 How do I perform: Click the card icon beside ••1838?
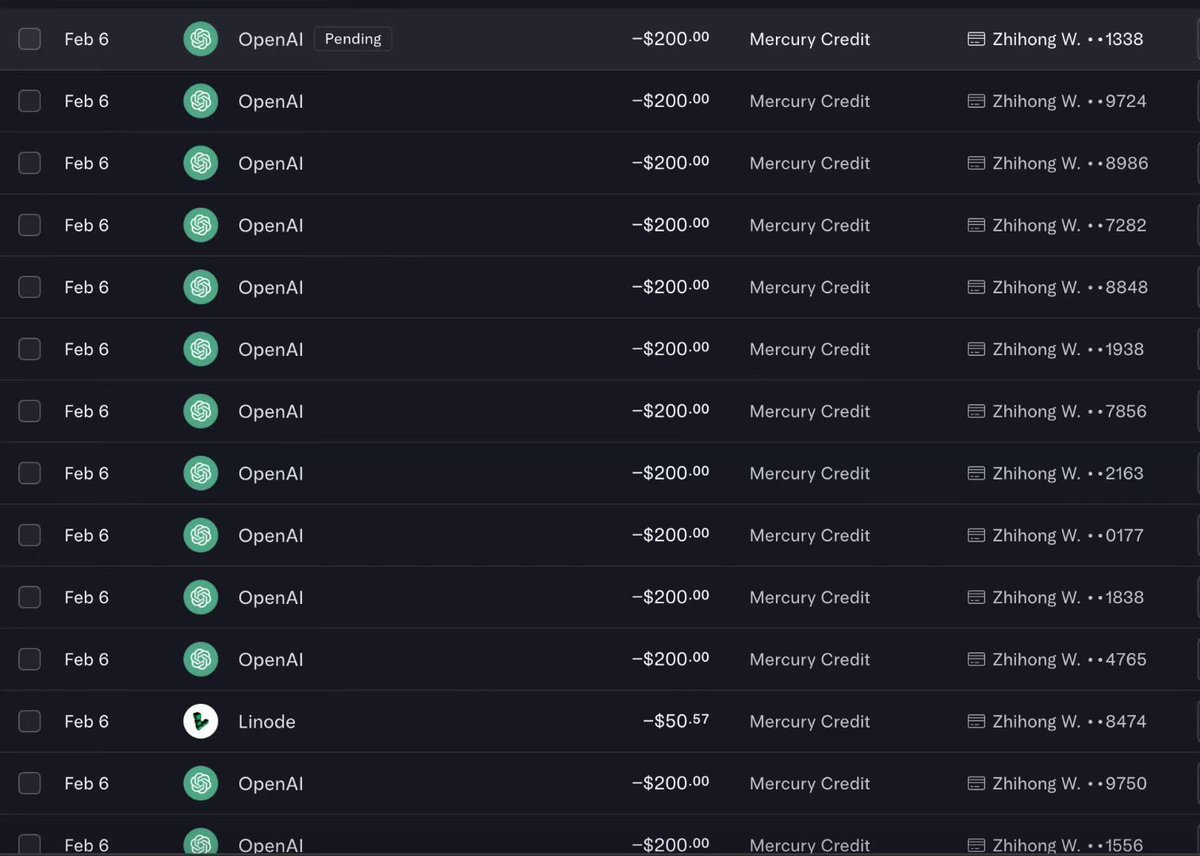977,597
